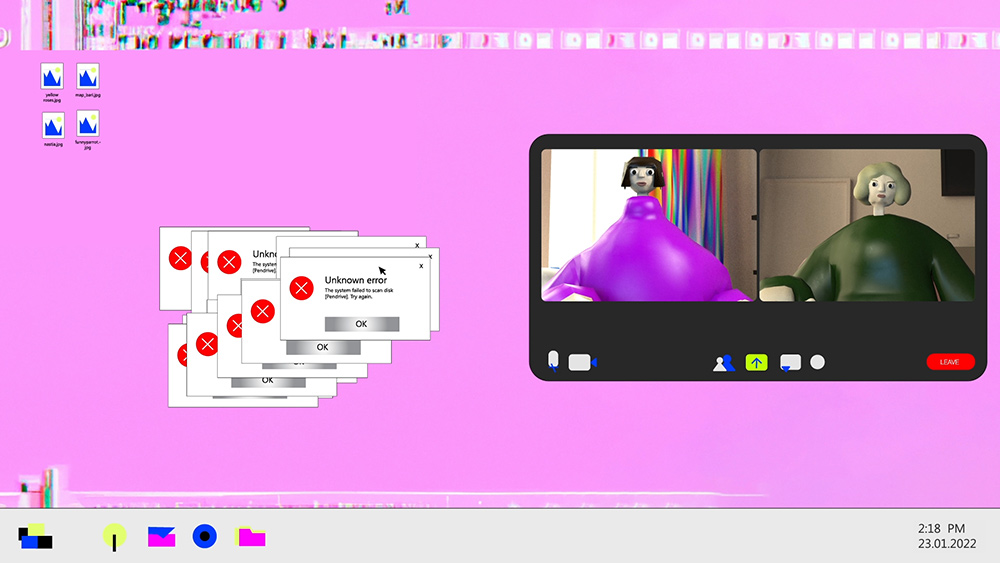Toggle the camera in the call toolbar
Viewport: 1000px width, 563px height.
coord(582,362)
